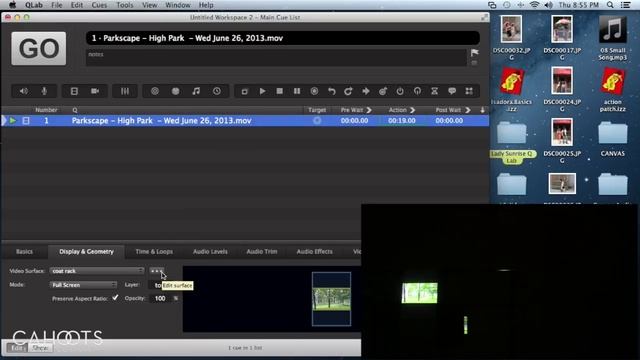Screen dimensions: 640x360
Task: Open the Tools menu
Action: pos(124,5)
